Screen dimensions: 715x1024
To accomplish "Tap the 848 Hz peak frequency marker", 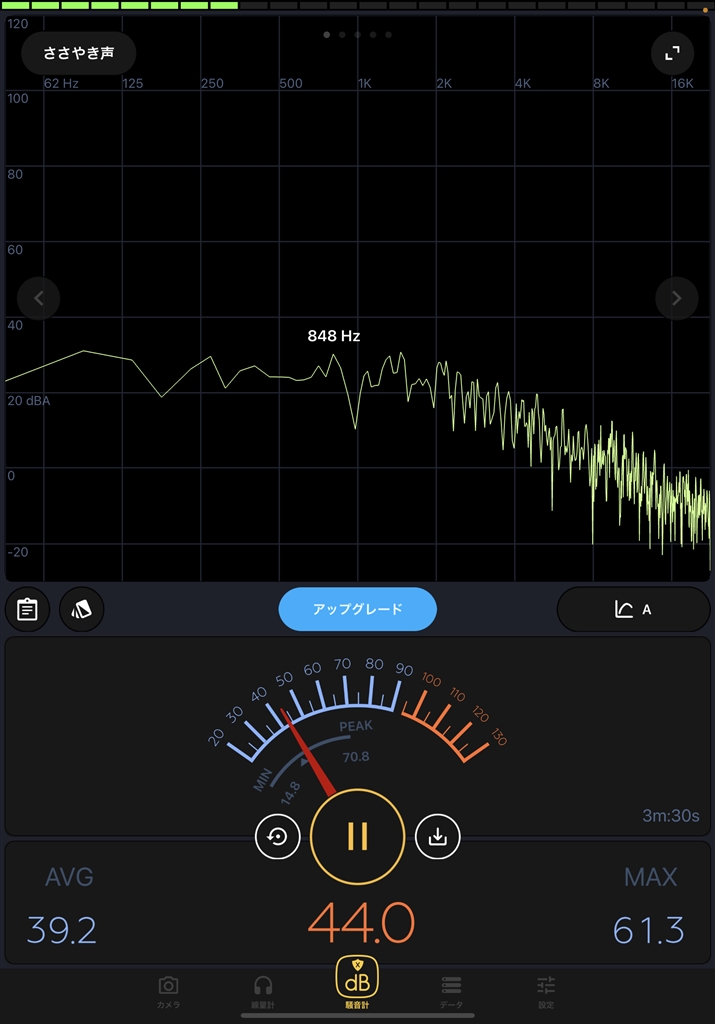I will pos(333,336).
